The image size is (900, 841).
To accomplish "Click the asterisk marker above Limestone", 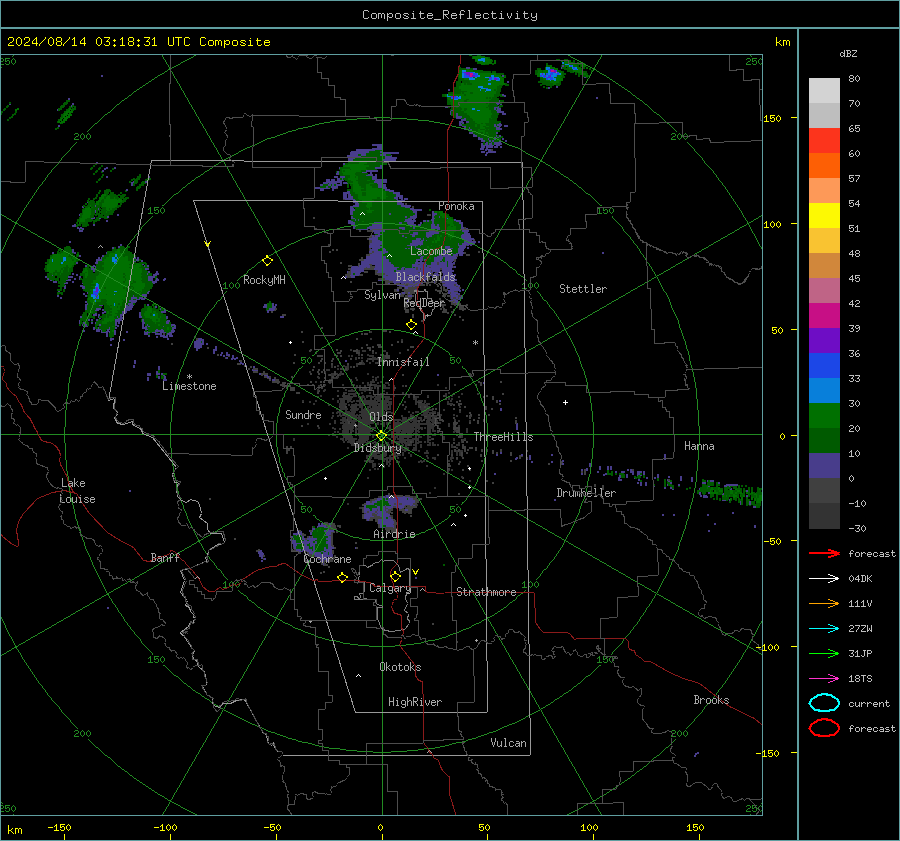I will (x=189, y=377).
